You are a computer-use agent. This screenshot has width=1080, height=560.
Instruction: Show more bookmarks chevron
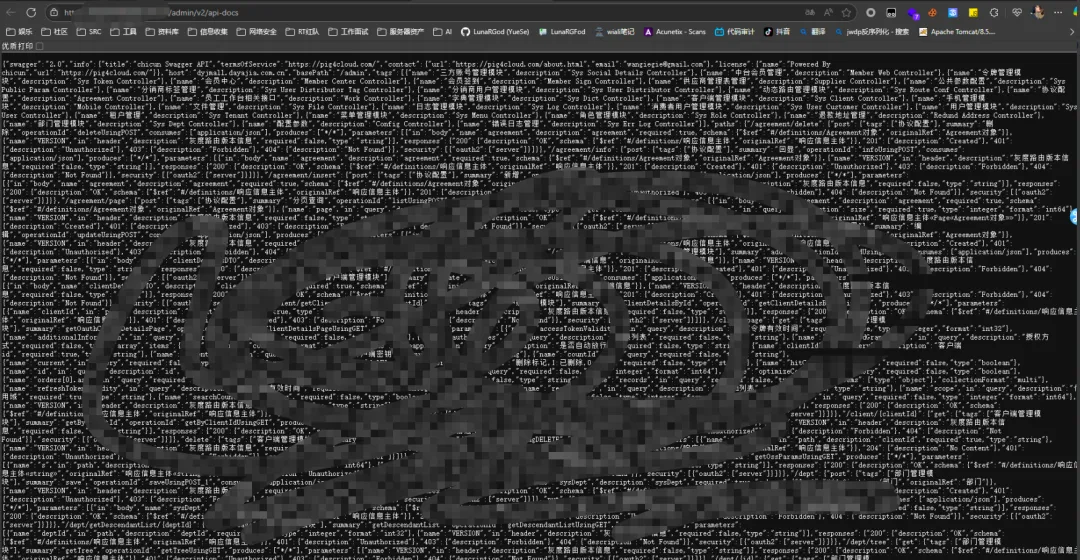click(x=1072, y=32)
